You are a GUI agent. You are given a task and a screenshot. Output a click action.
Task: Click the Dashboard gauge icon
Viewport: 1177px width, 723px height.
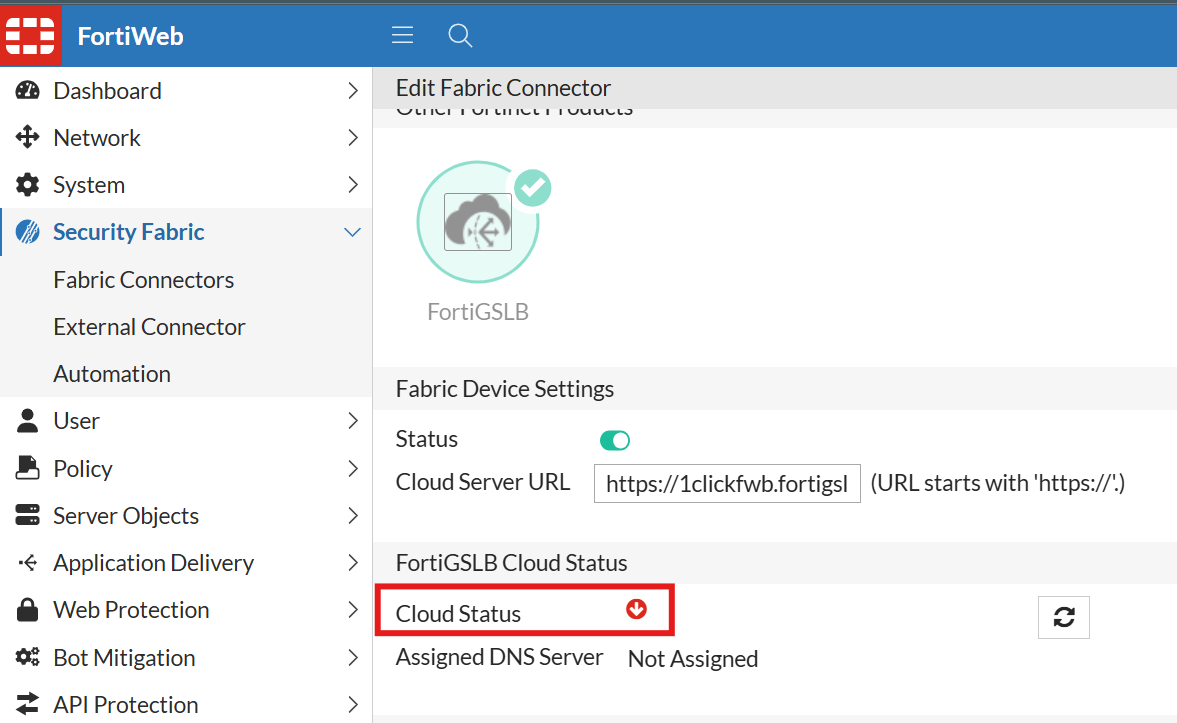[28, 91]
